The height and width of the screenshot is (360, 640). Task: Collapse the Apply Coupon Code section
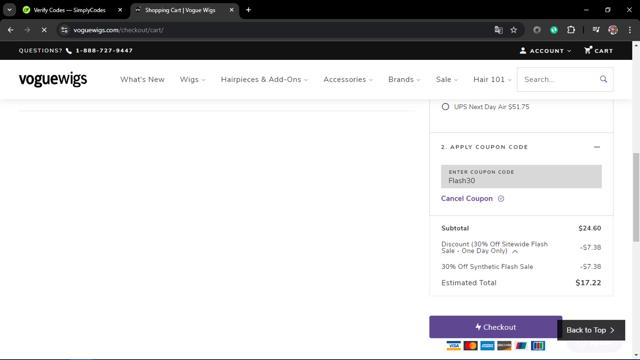pyautogui.click(x=597, y=147)
